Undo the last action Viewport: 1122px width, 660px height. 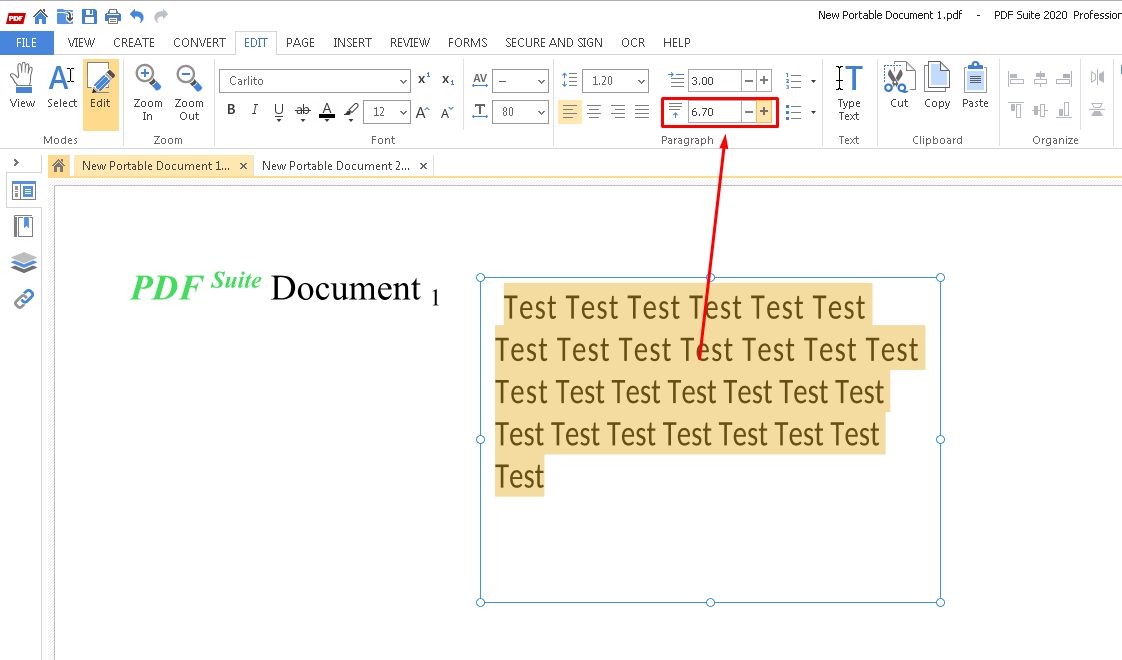[137, 16]
